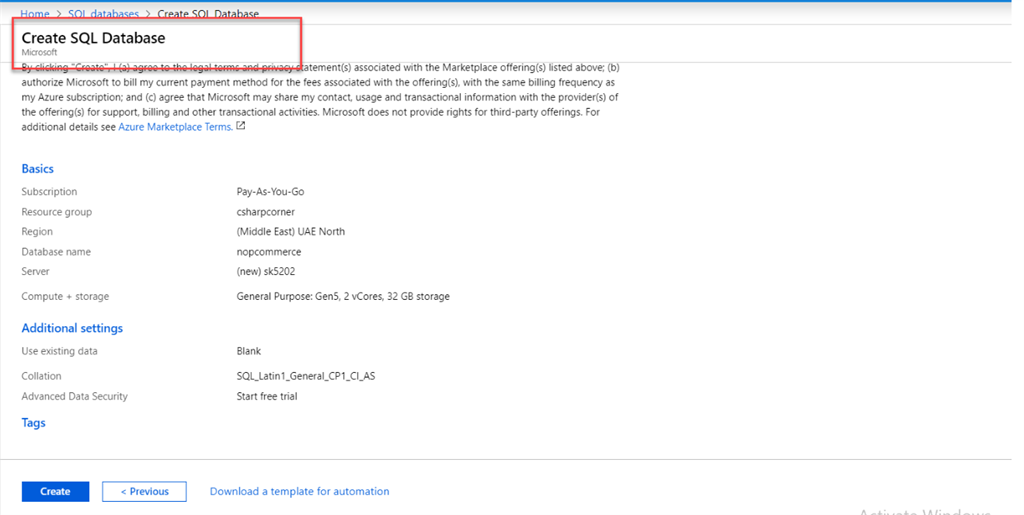The height and width of the screenshot is (515, 1024).
Task: Click the SQL_Latin1_General_CP1_CI_AS collation value
Action: 305,376
